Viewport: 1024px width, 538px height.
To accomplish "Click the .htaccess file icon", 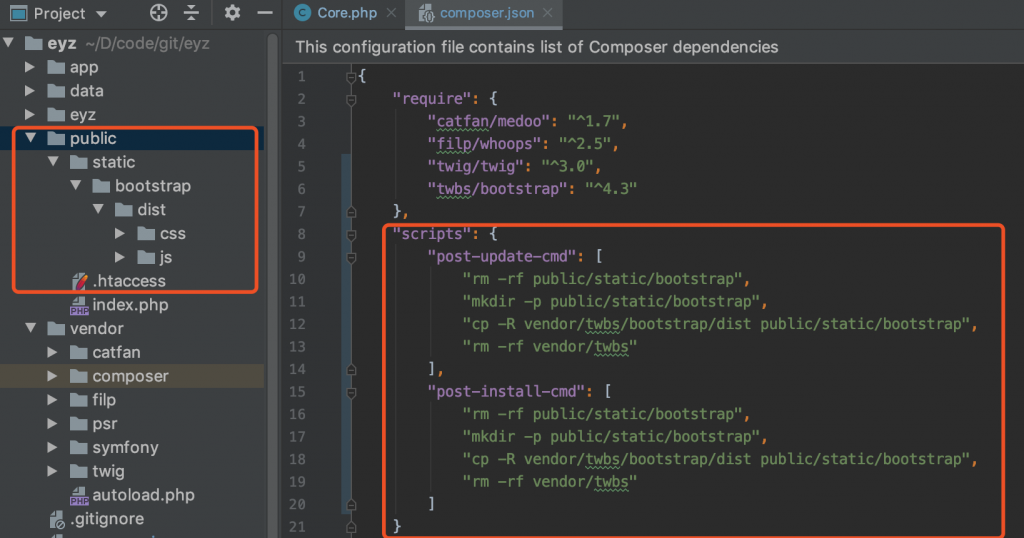I will [79, 281].
